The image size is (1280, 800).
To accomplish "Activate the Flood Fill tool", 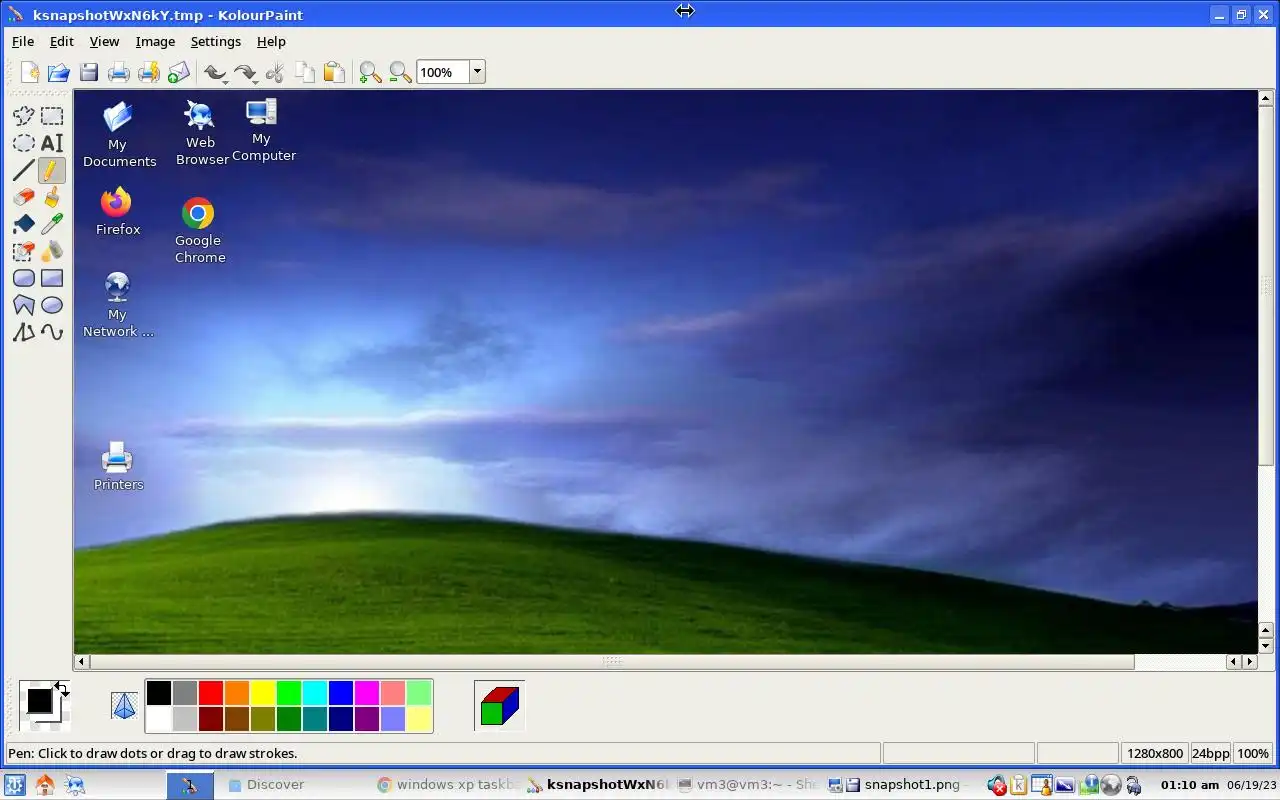I will [23, 224].
